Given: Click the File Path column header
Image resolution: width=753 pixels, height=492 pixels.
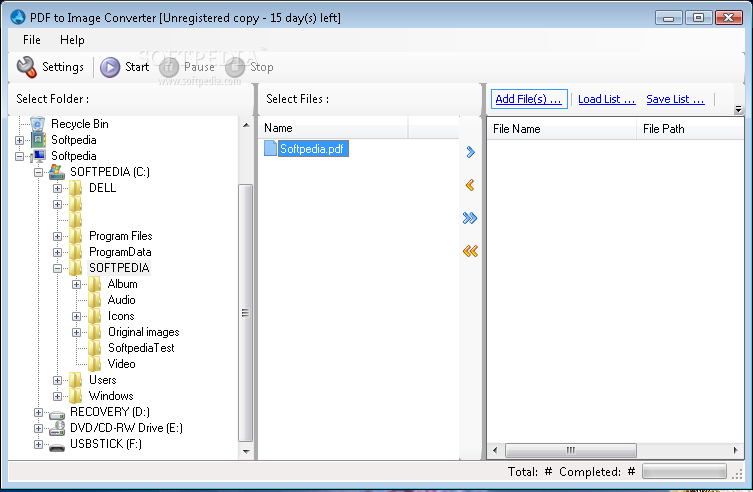Looking at the screenshot, I should coord(690,129).
